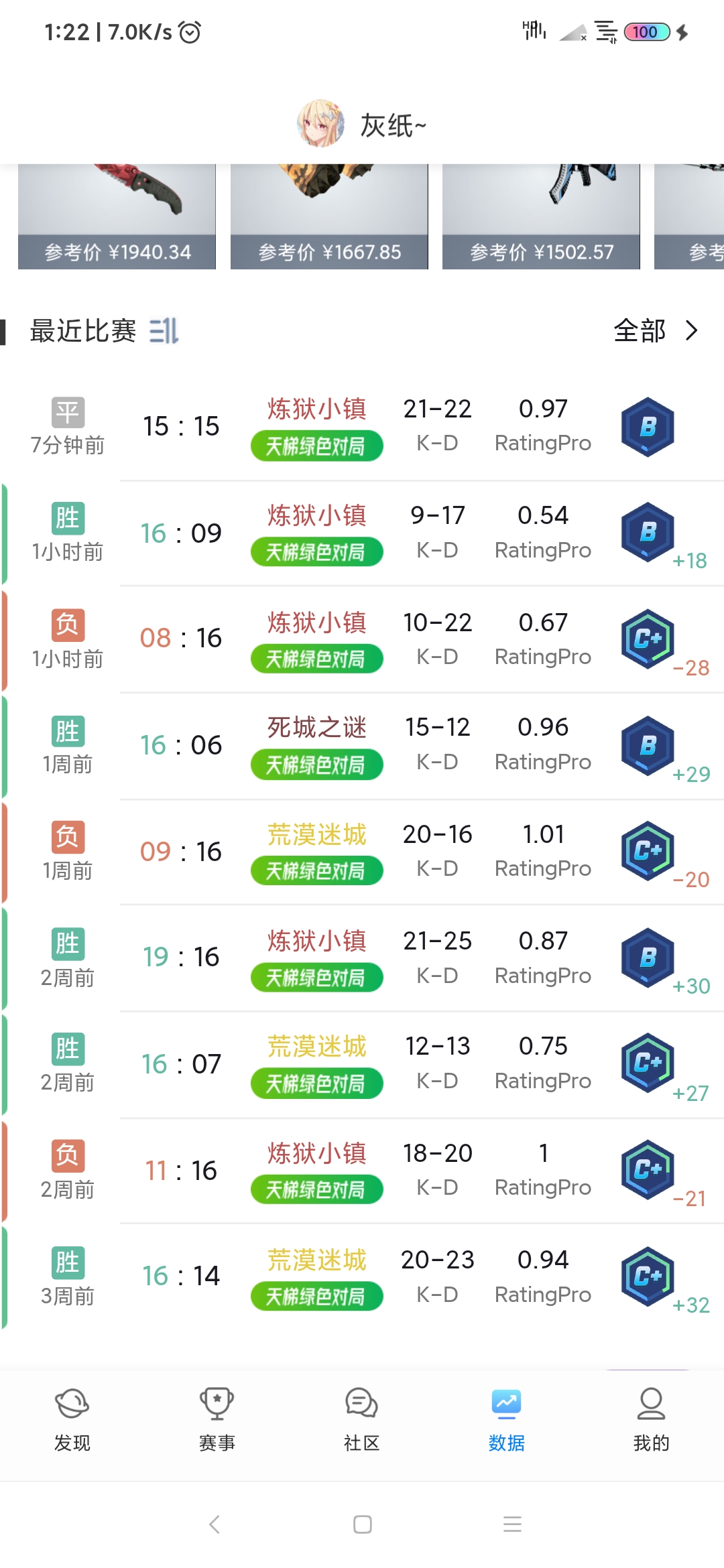Tap the C+ rank badge with -28
Viewport: 724px width, 1568px height.
point(648,639)
